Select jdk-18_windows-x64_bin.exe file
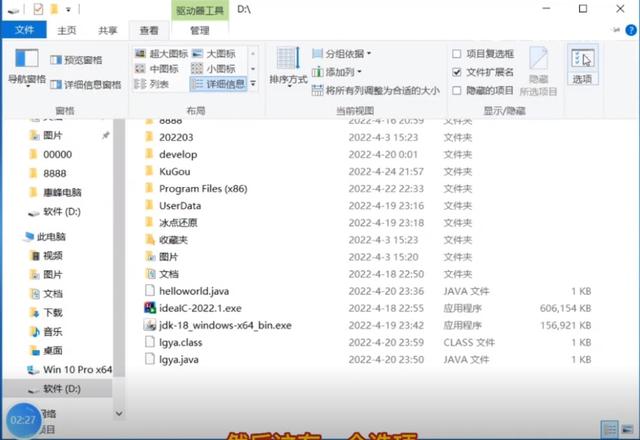 [x=225, y=325]
